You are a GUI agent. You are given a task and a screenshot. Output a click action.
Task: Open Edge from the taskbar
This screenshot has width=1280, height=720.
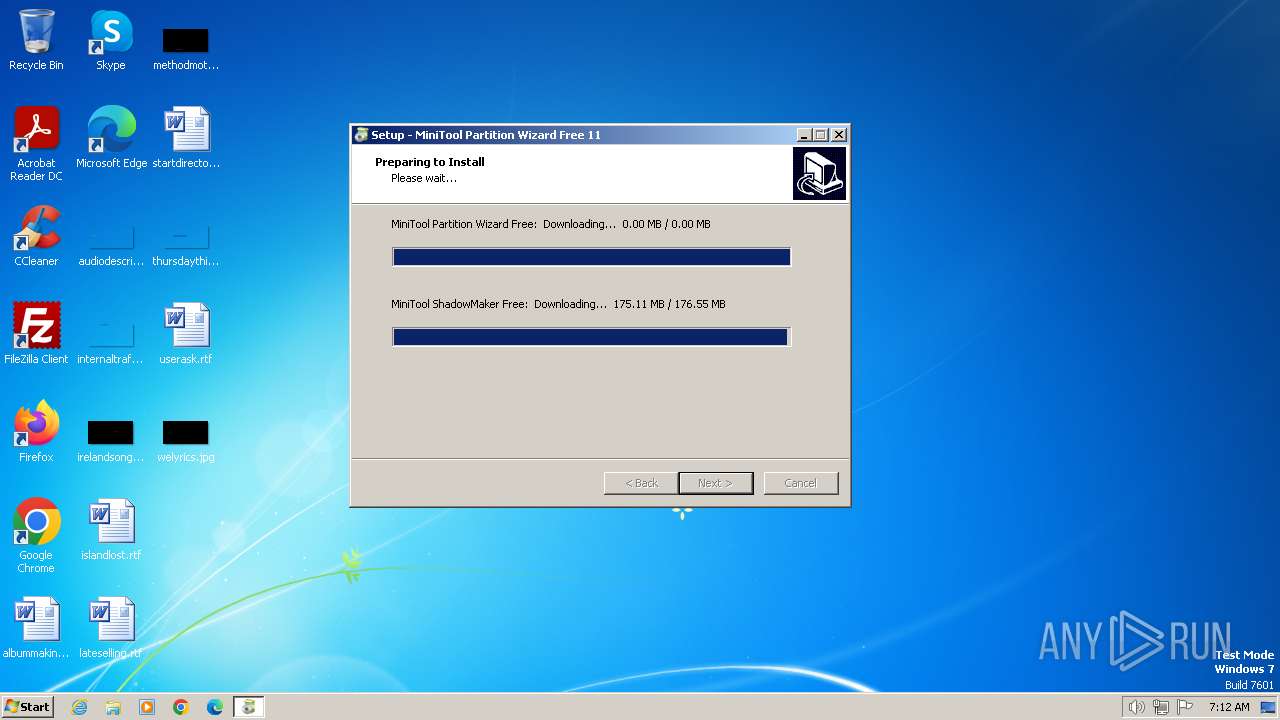[215, 707]
